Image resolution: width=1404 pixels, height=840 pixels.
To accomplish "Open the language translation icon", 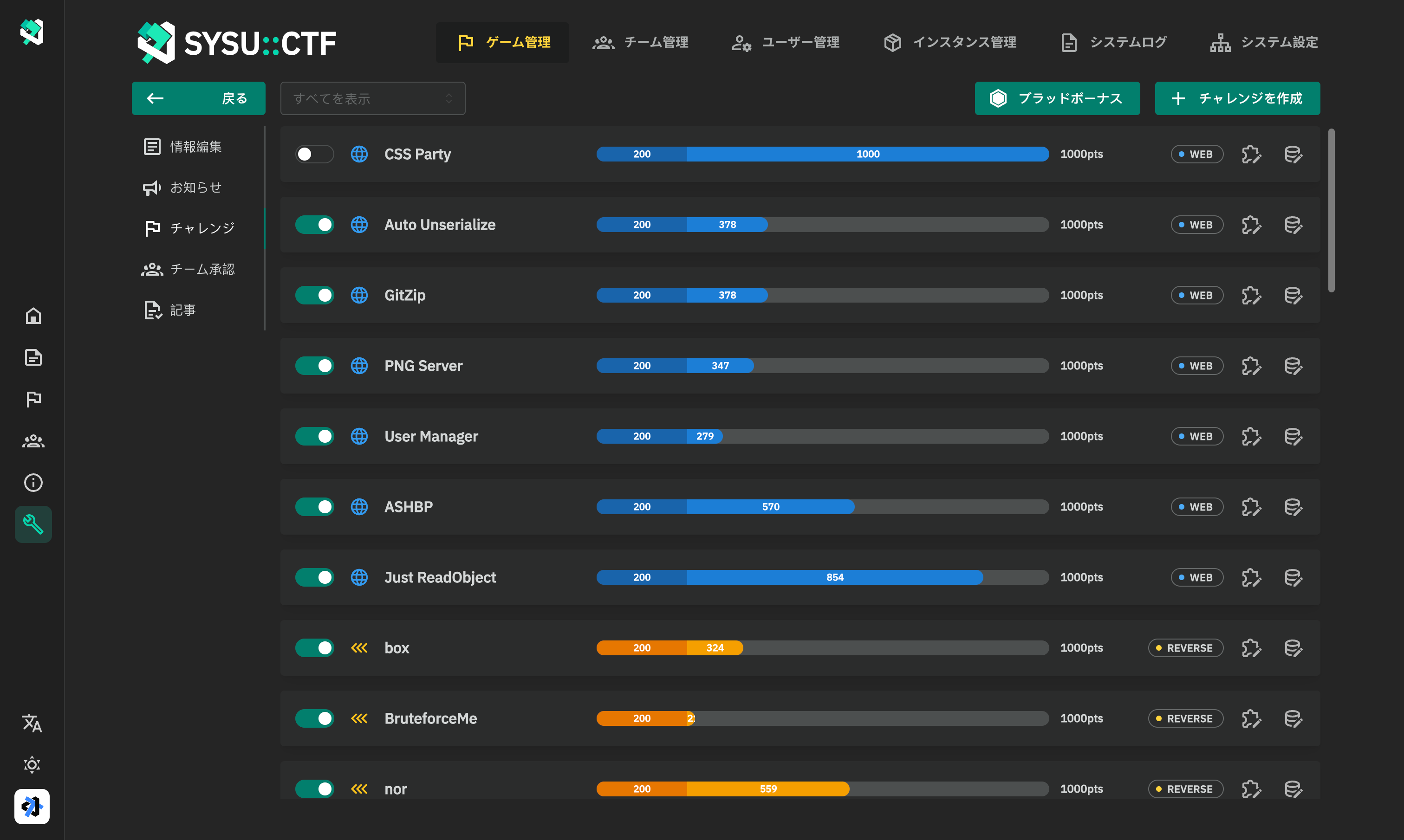I will pos(32,723).
